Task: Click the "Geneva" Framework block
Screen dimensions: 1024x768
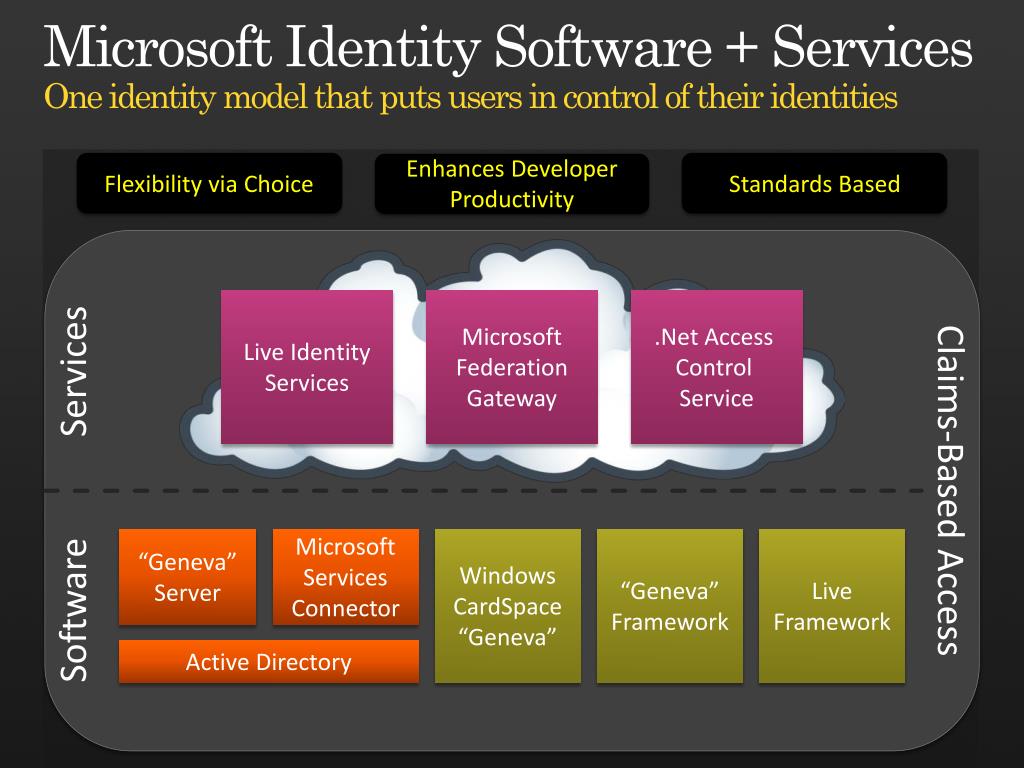Action: click(669, 606)
